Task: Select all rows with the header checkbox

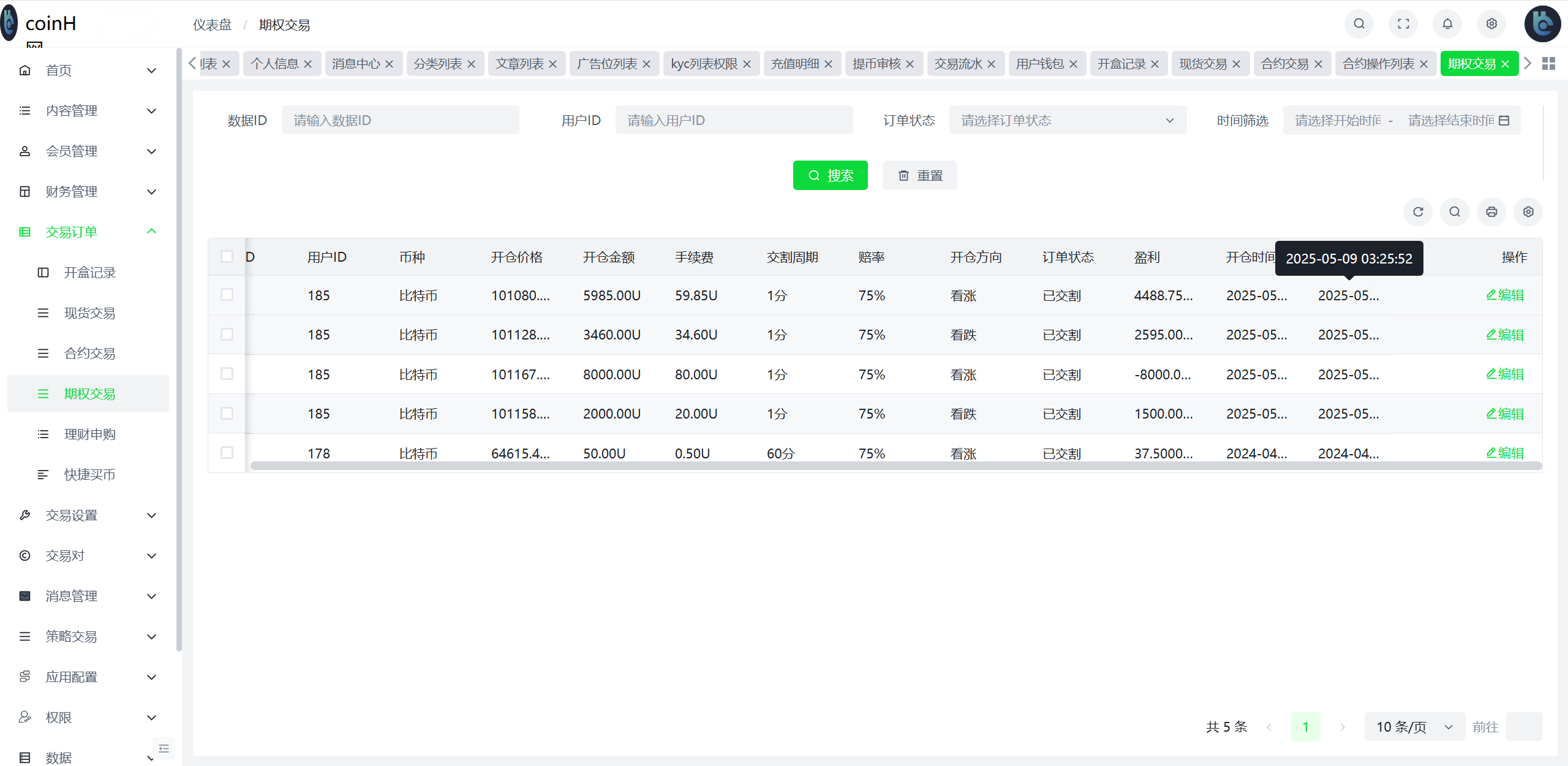Action: click(x=227, y=257)
